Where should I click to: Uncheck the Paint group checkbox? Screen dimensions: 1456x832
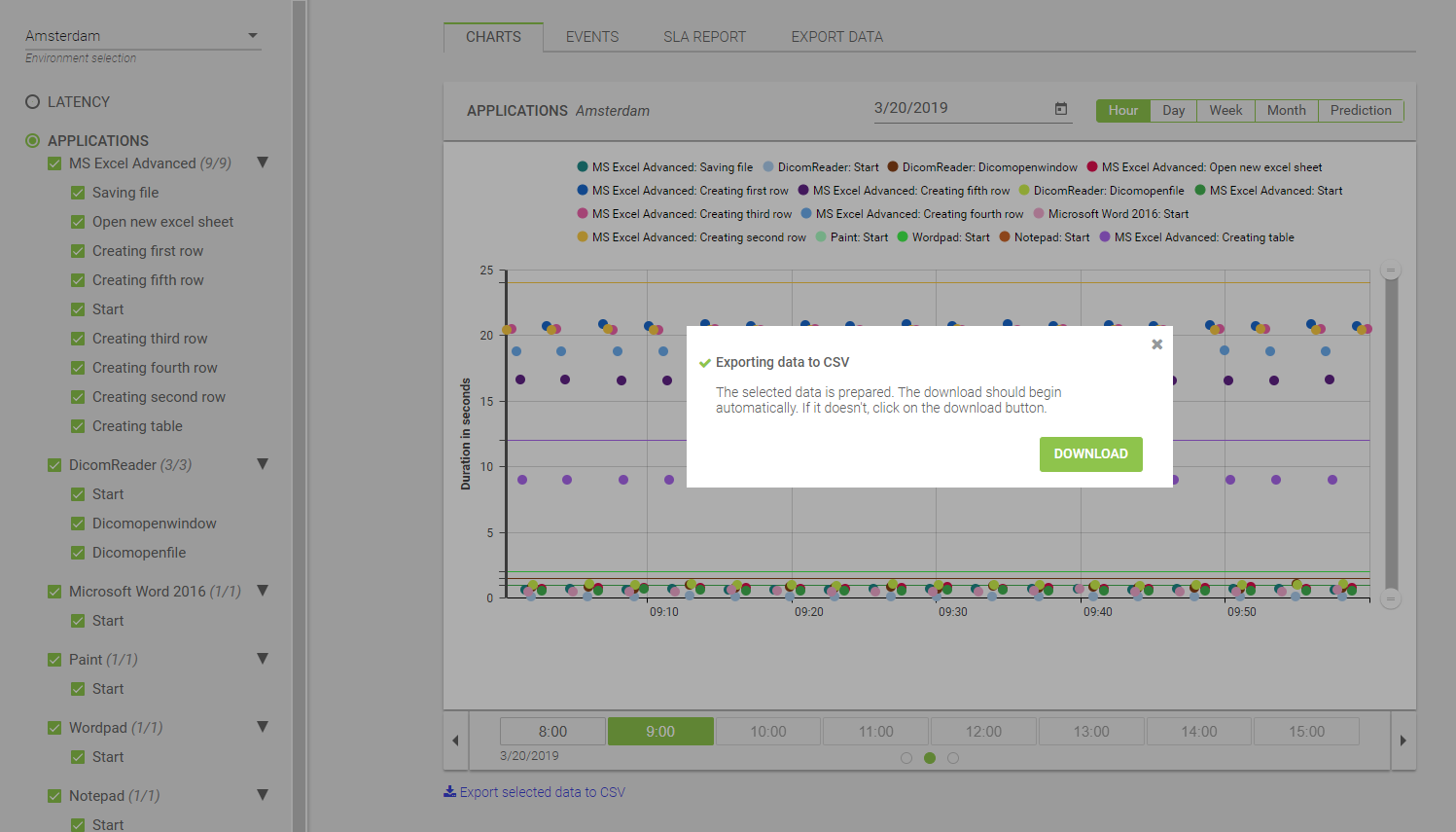pos(54,660)
